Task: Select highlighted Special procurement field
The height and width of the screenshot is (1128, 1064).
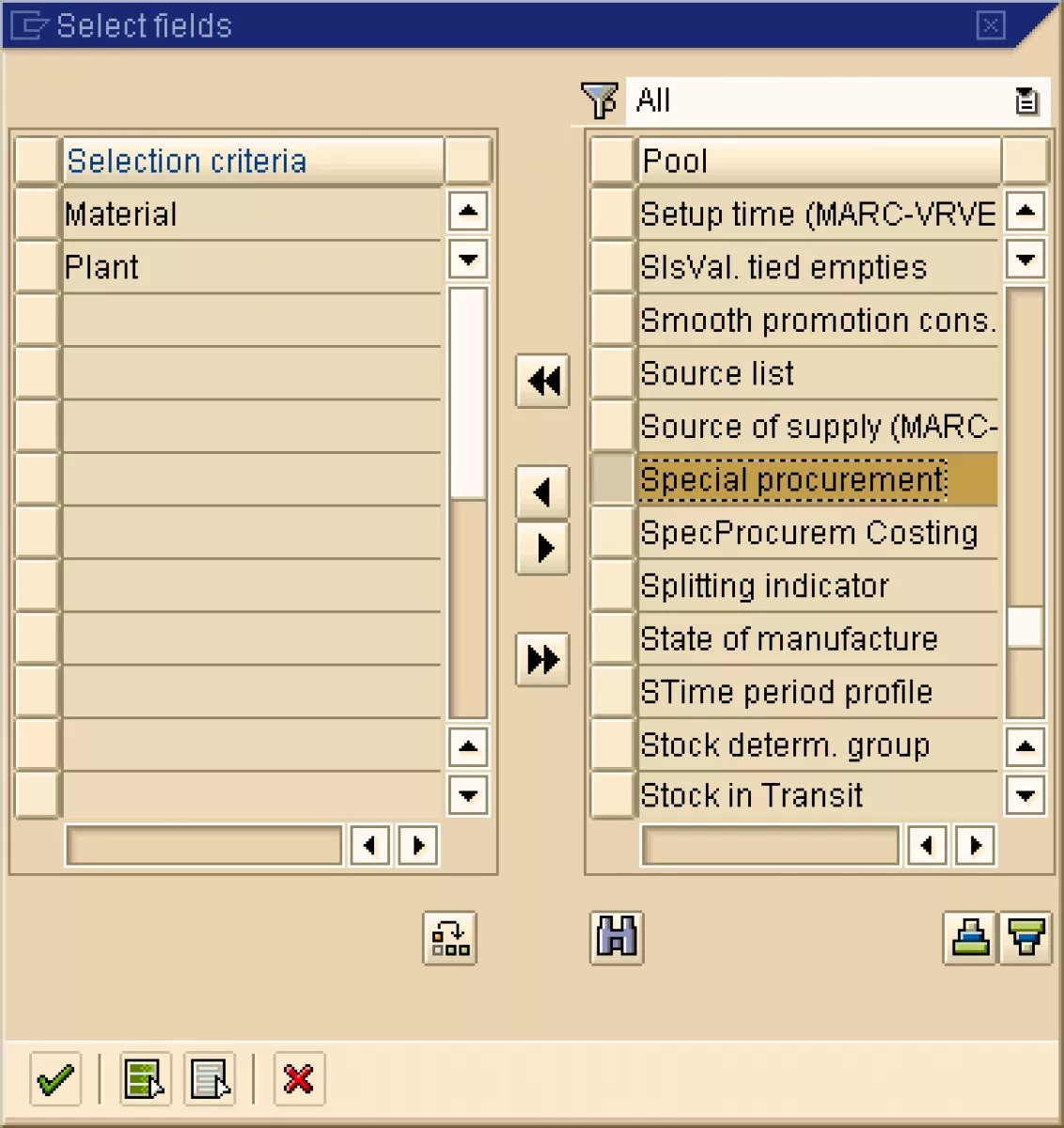Action: [x=818, y=479]
